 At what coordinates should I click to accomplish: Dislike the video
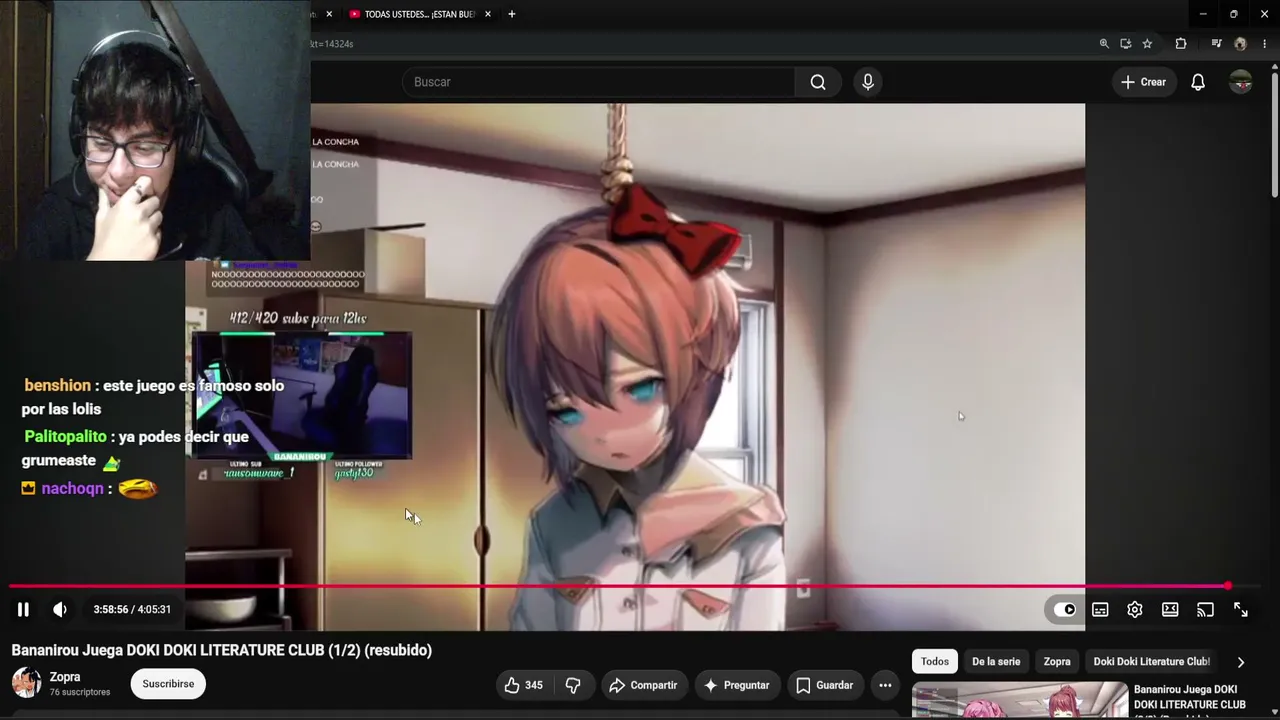tap(573, 685)
